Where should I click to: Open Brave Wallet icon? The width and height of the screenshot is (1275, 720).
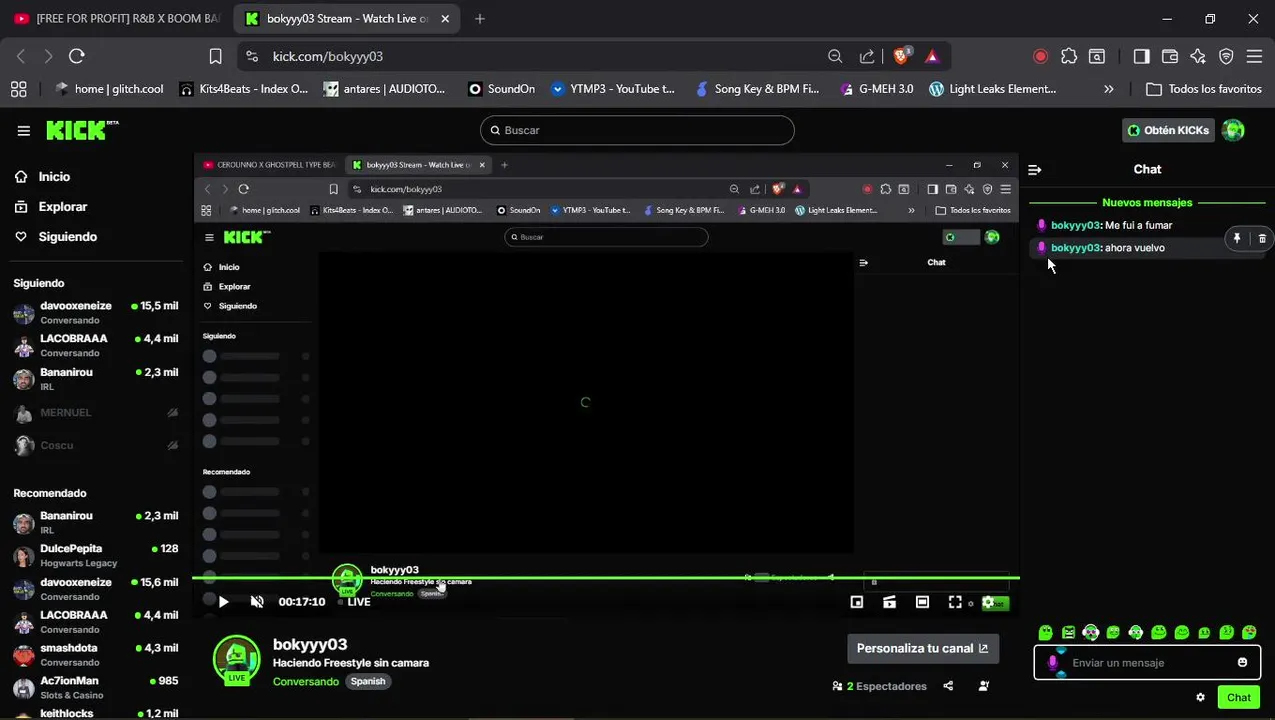[1169, 56]
